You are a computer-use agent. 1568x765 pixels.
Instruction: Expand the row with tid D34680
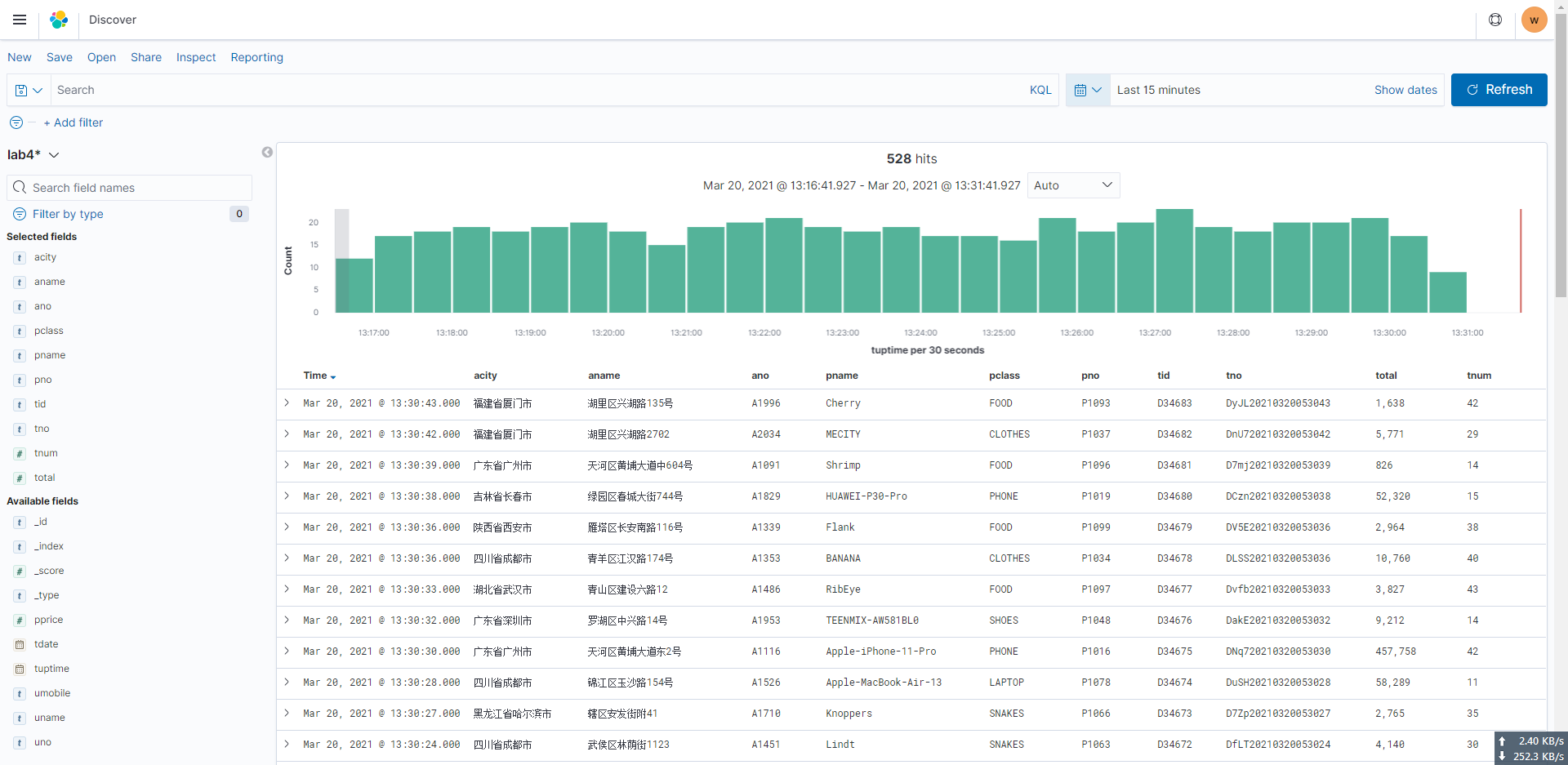click(287, 496)
